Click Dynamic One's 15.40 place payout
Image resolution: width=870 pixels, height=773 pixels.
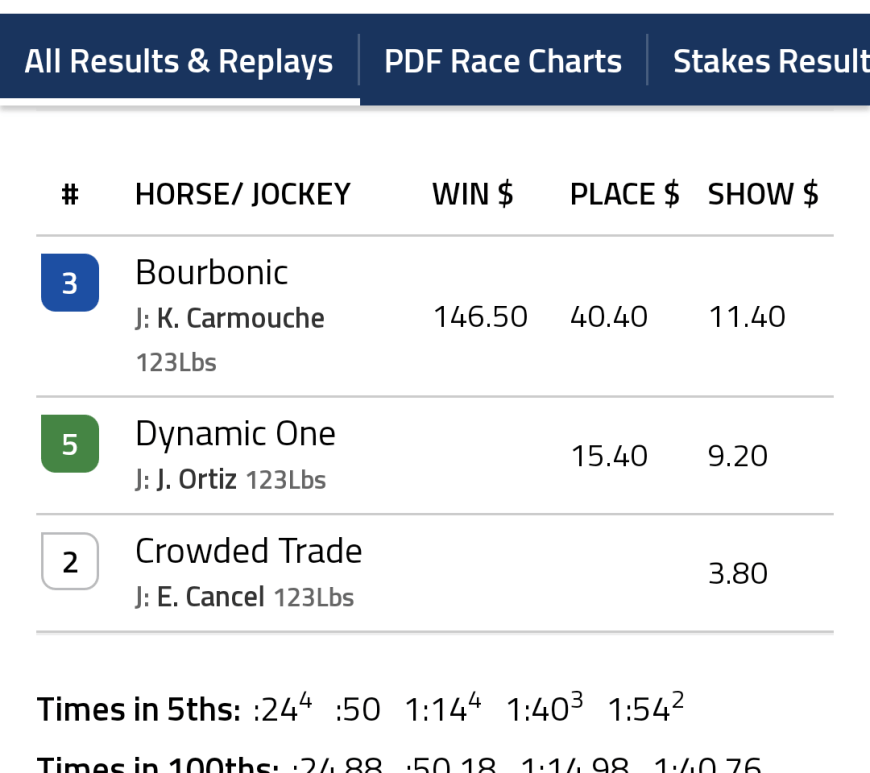point(609,457)
